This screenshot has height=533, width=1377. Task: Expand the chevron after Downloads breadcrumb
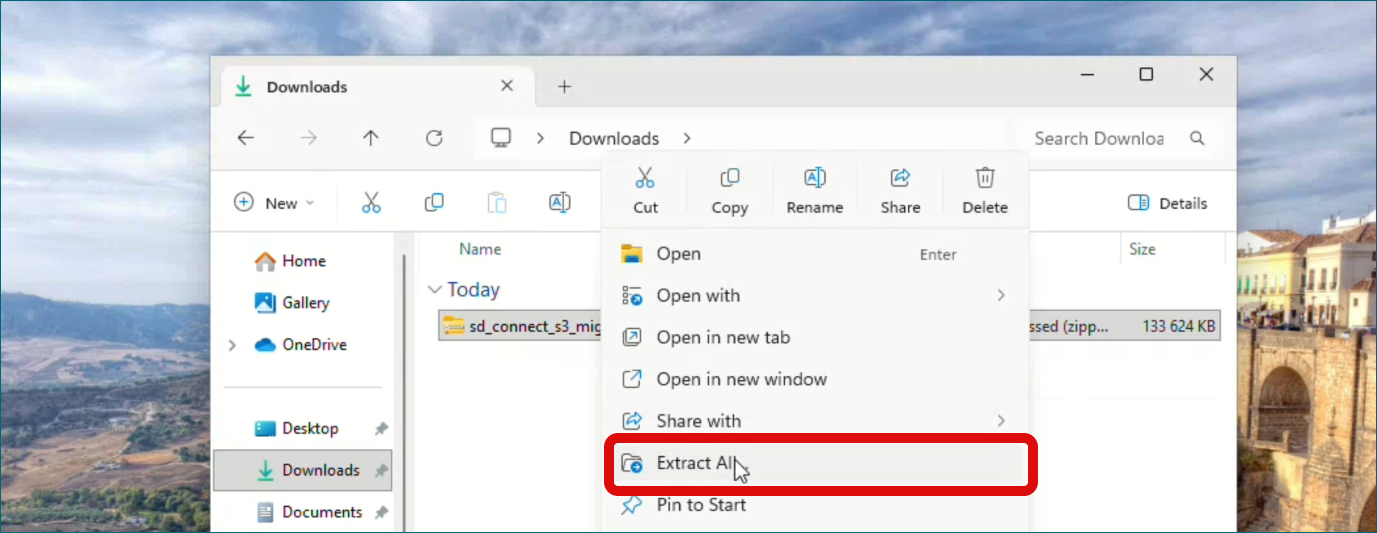click(x=687, y=138)
